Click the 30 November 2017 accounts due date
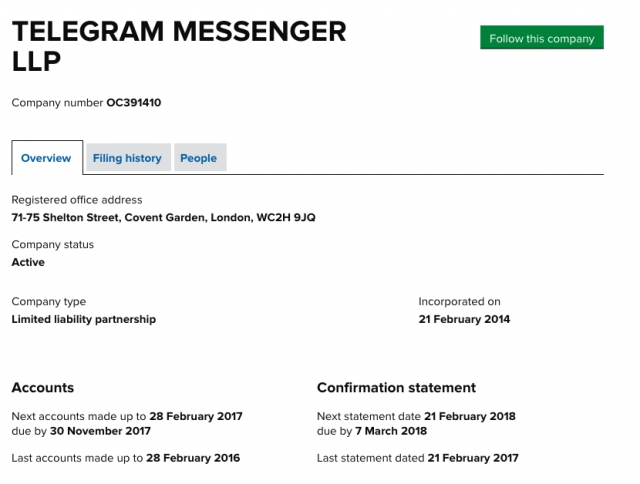The image size is (640, 484). [x=100, y=431]
